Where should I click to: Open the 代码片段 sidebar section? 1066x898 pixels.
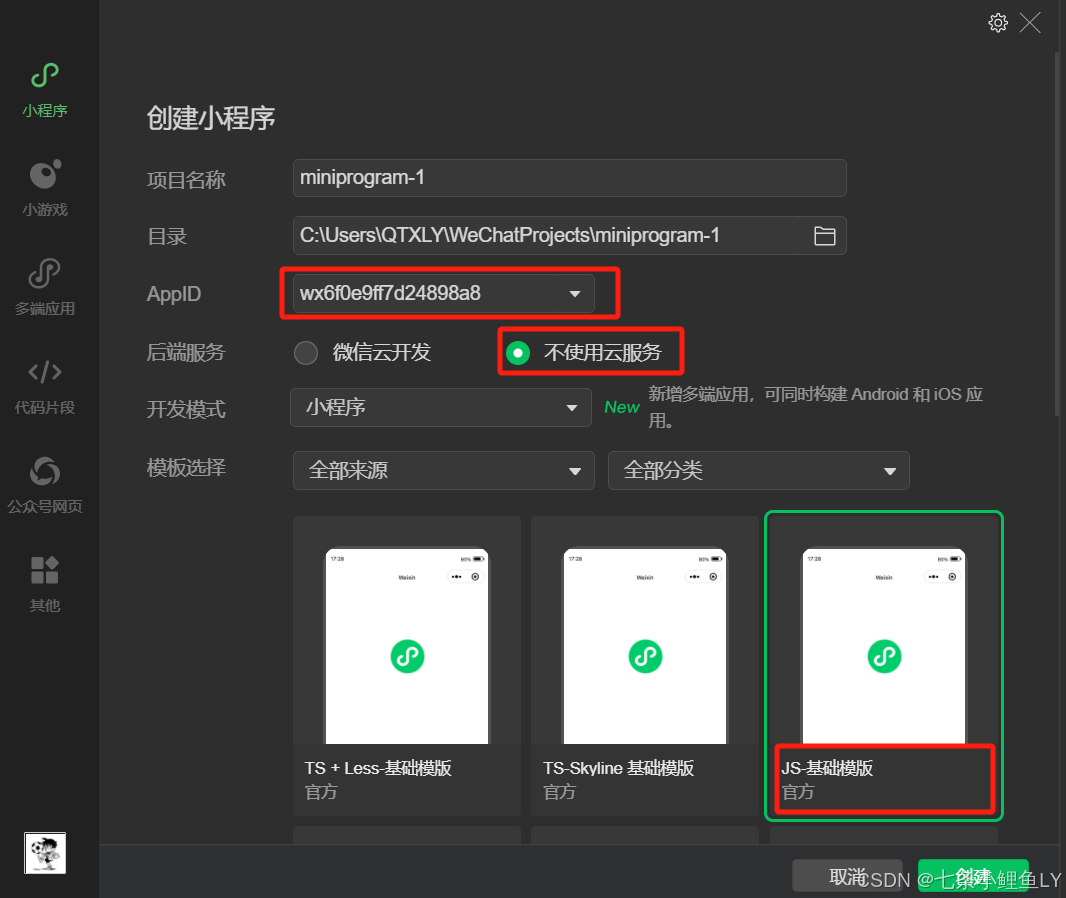coord(45,387)
